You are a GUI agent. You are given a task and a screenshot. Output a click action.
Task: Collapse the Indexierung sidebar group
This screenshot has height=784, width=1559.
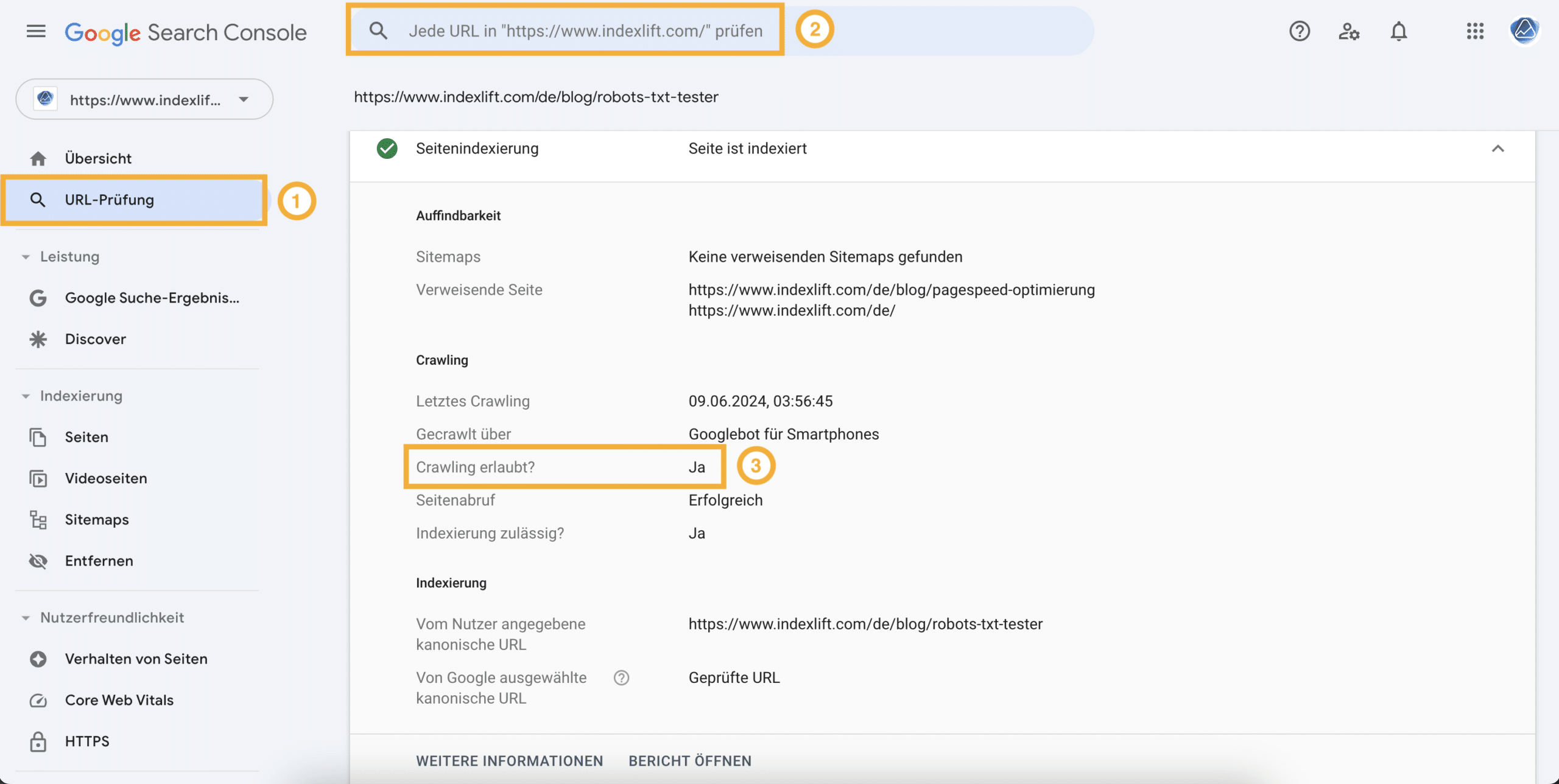[x=26, y=396]
